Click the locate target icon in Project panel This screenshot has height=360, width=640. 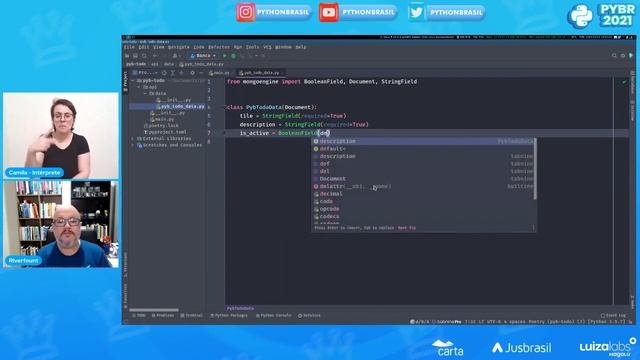coord(164,73)
